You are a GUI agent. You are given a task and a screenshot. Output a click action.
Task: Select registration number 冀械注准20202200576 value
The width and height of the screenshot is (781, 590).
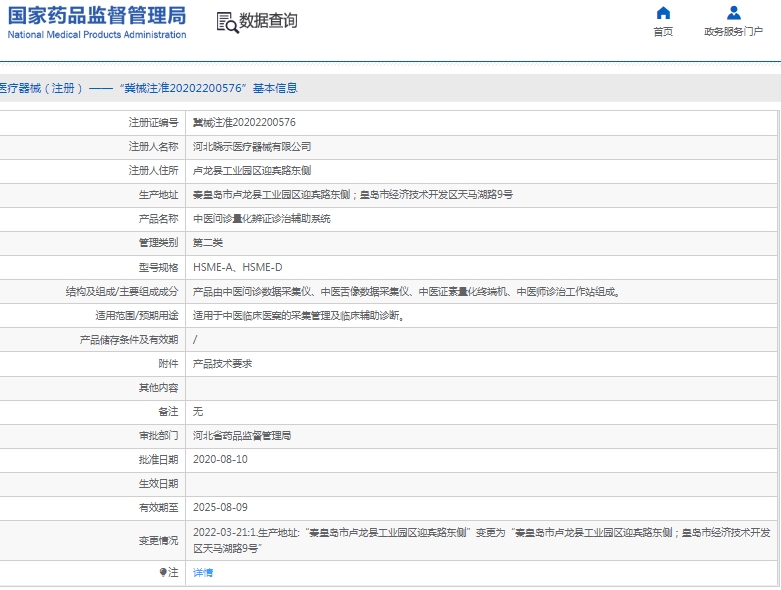[x=244, y=122]
